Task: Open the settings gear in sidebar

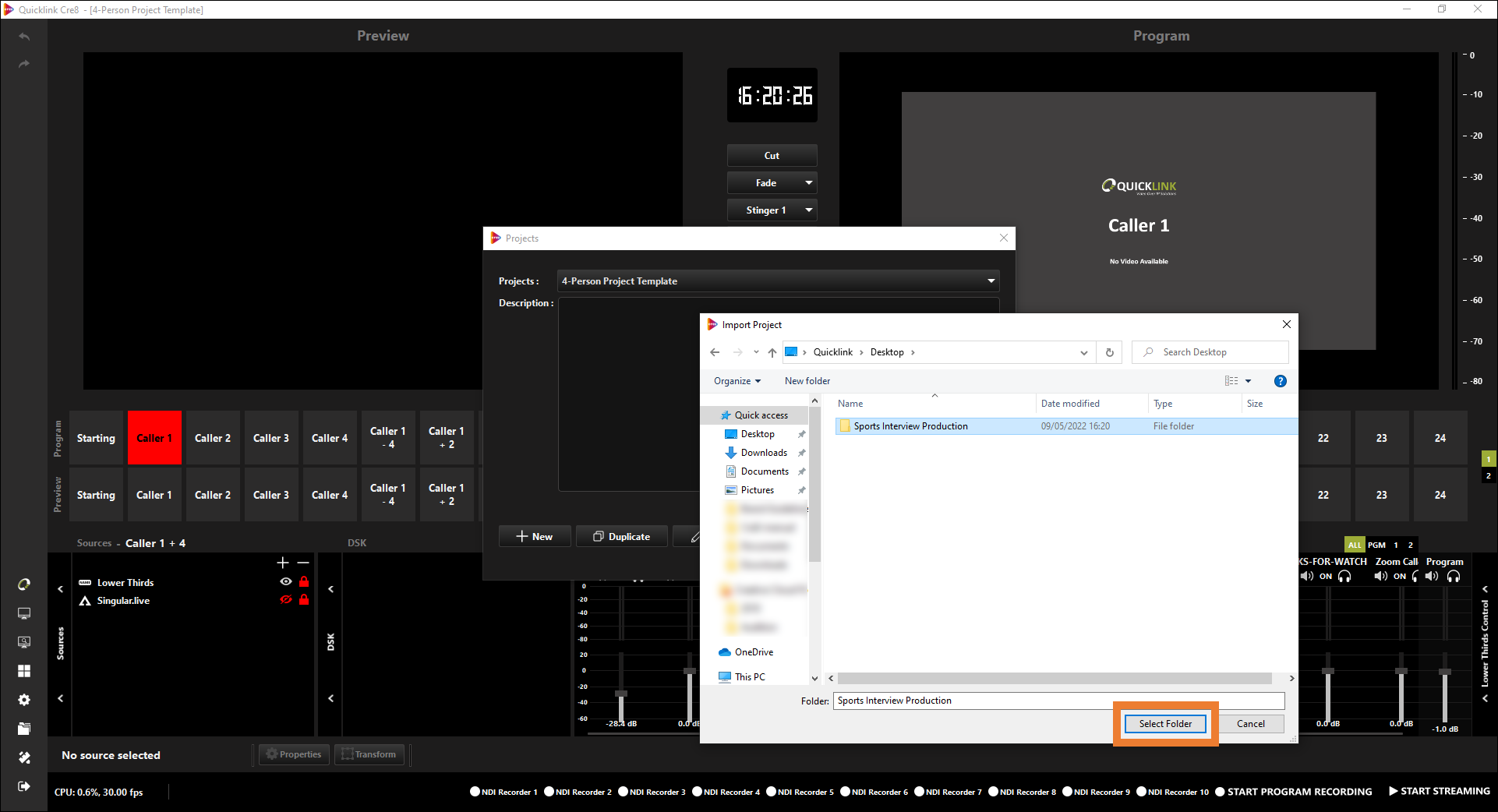Action: point(24,700)
